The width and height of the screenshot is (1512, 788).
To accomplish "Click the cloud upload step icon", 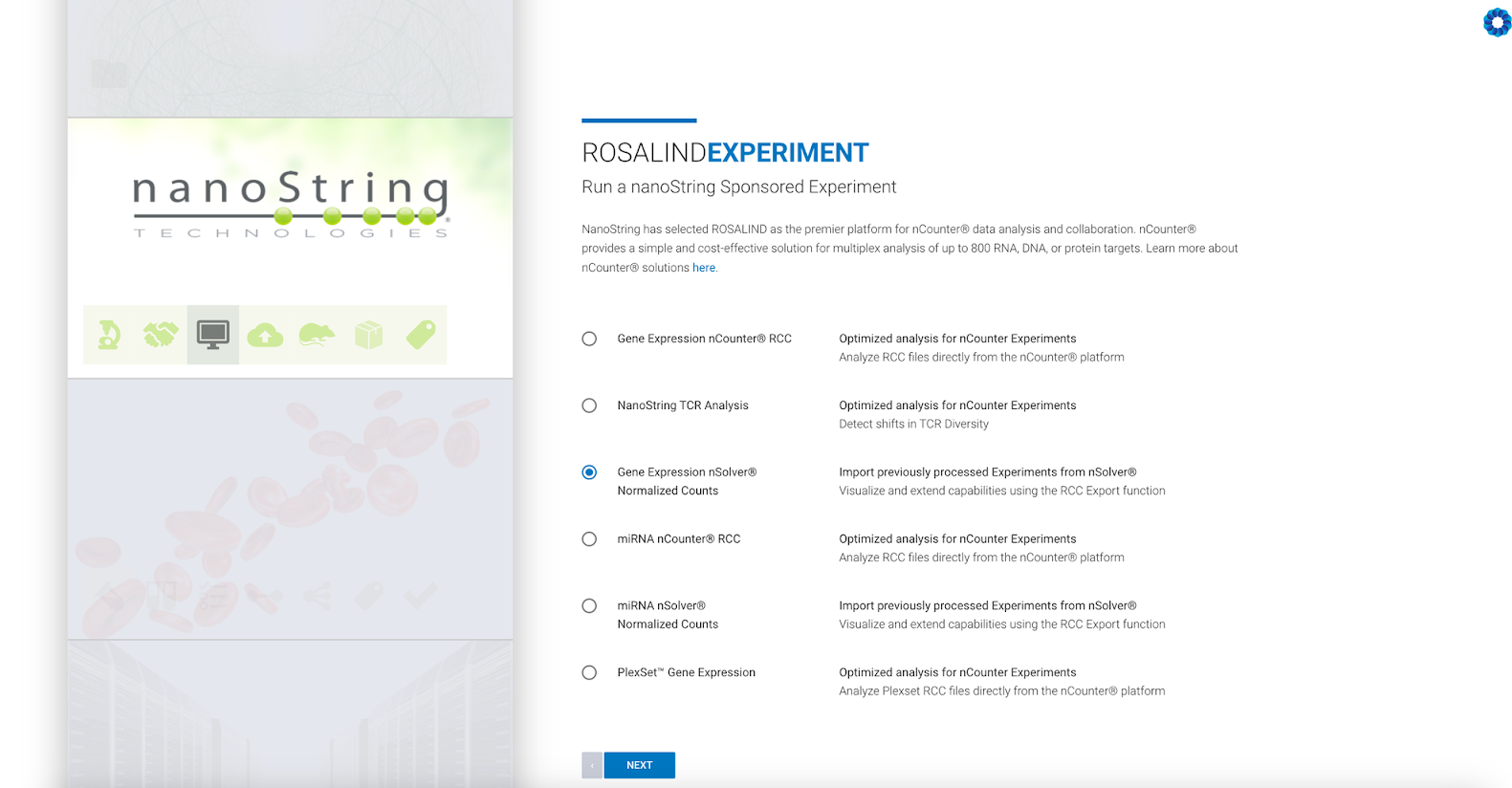I will 265,335.
